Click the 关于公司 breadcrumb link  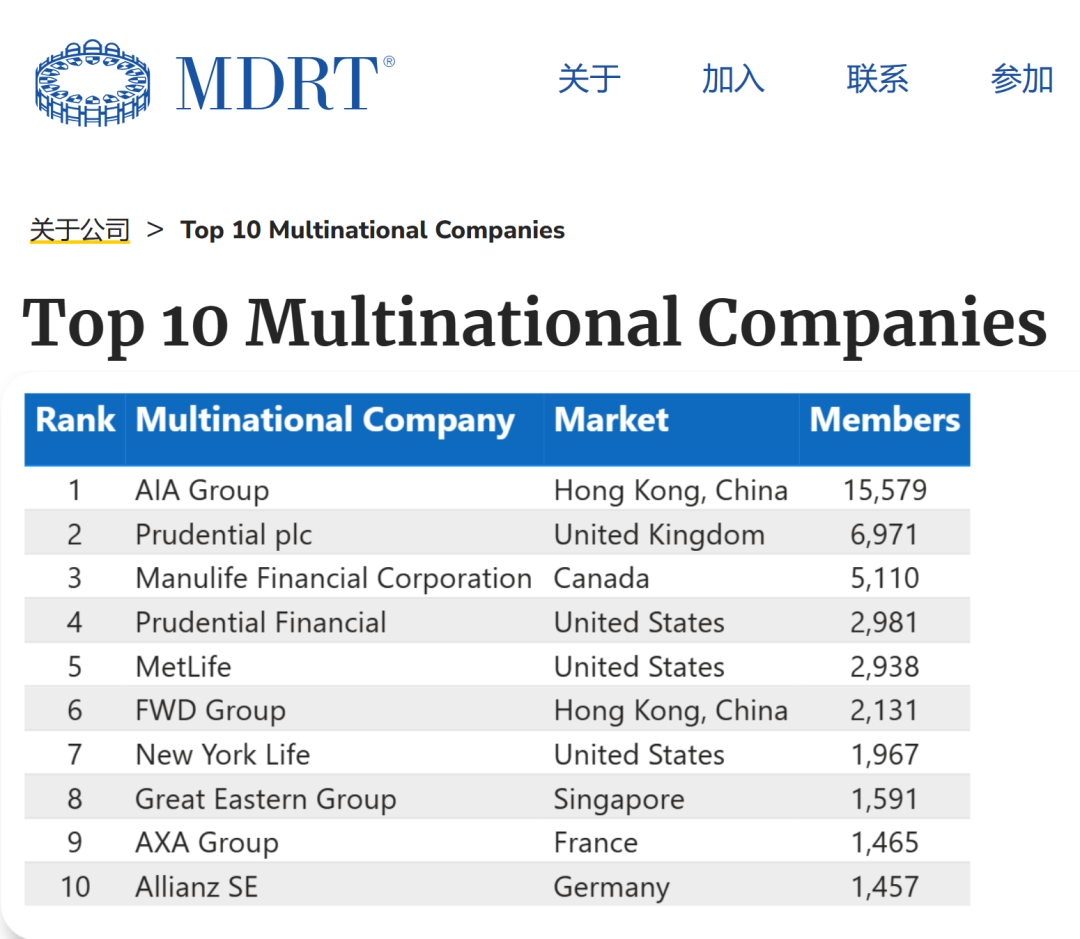click(x=79, y=229)
